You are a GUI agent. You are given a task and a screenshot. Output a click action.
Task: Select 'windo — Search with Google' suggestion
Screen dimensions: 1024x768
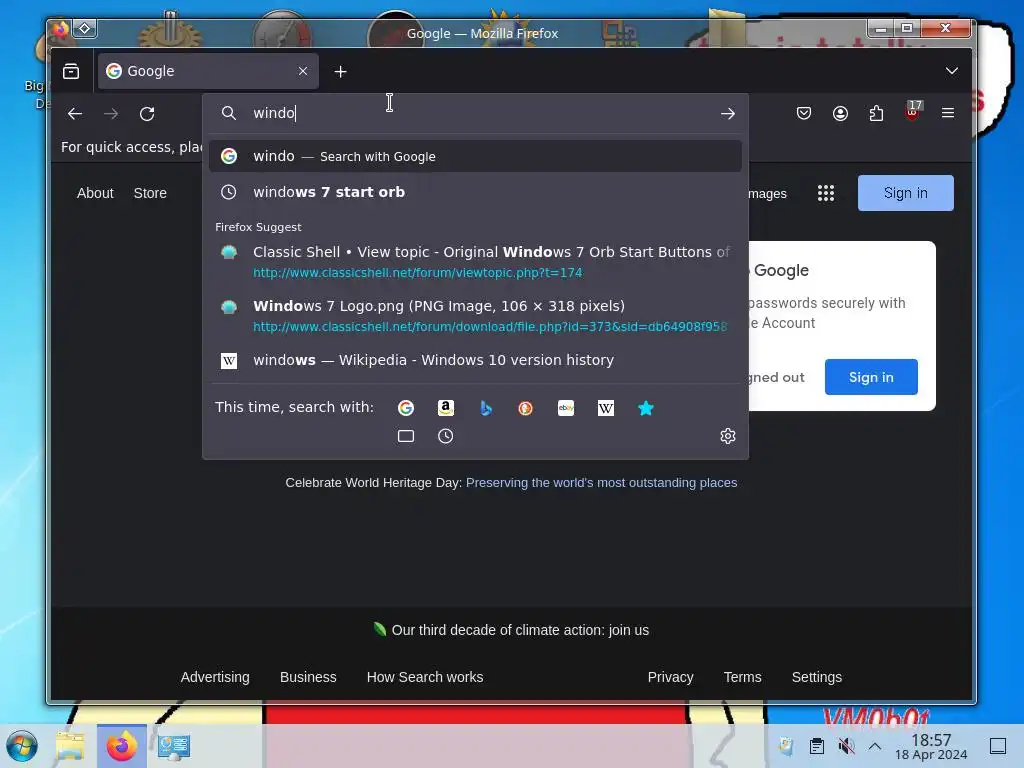click(475, 156)
